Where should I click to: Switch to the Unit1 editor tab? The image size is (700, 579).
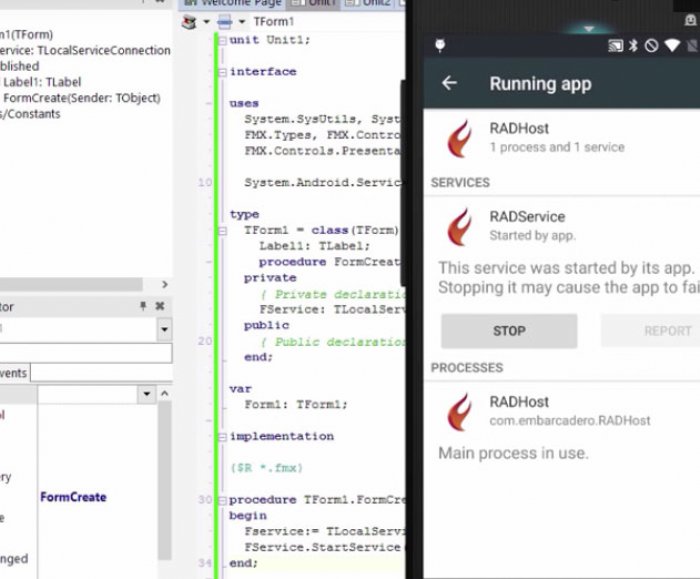coord(314,4)
